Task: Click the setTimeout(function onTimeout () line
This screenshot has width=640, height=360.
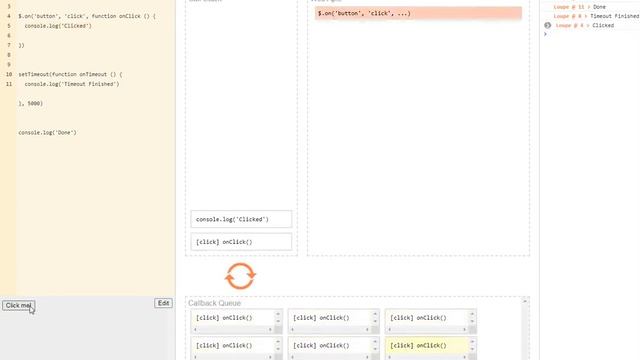Action: click(x=70, y=74)
